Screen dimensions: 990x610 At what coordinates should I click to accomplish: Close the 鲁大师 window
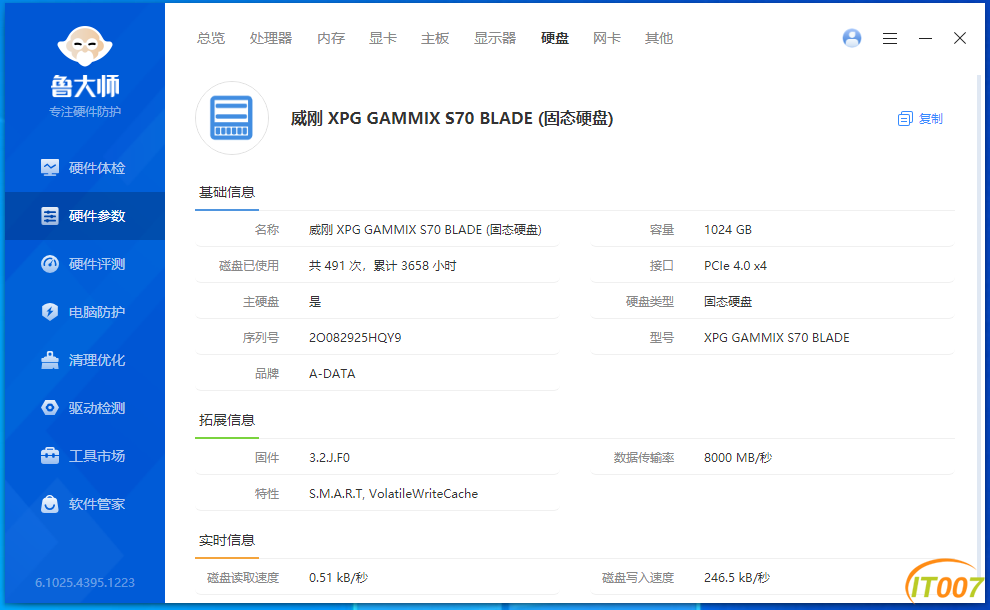click(x=960, y=38)
